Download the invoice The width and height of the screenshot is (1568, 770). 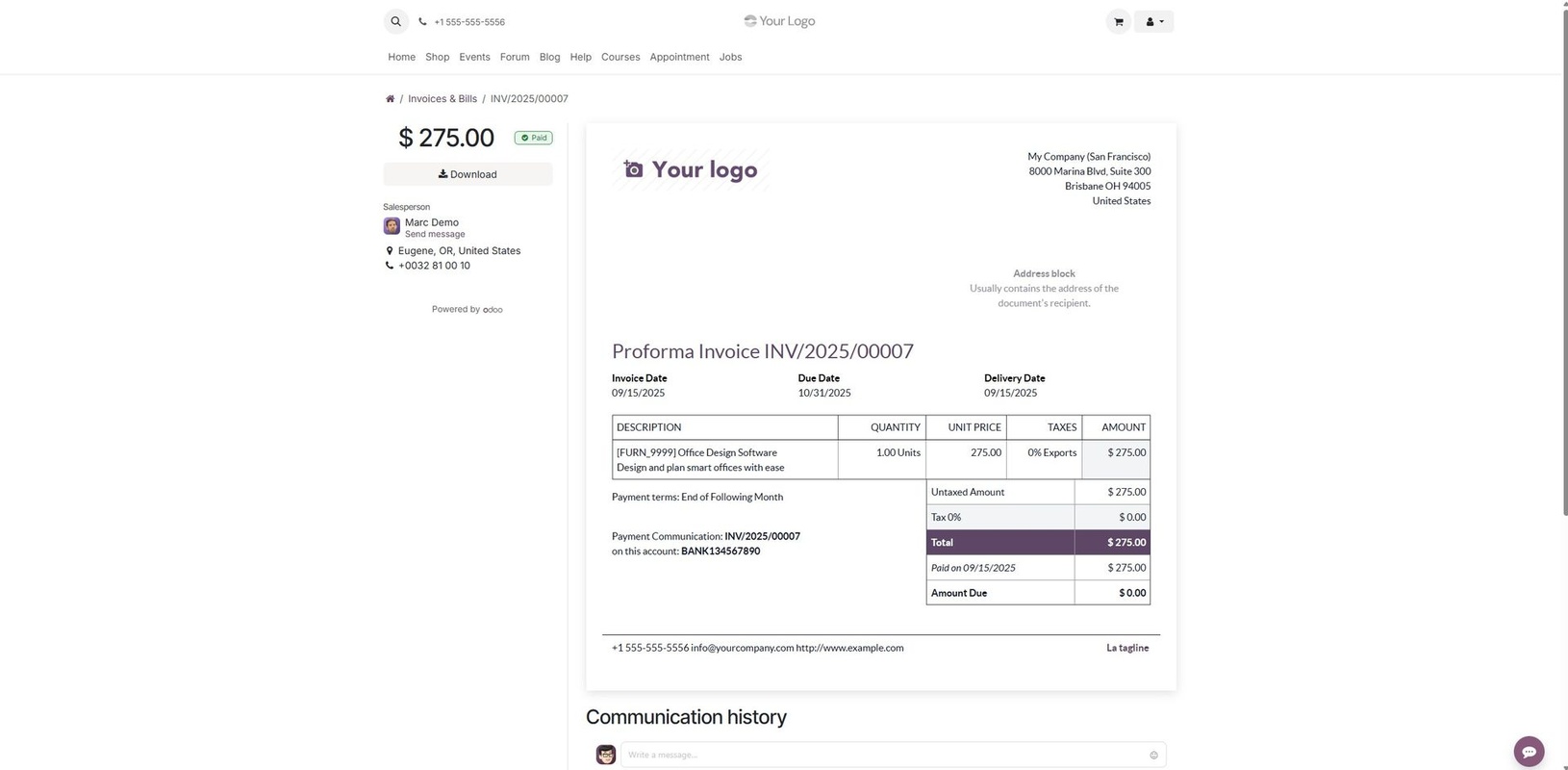tap(468, 174)
